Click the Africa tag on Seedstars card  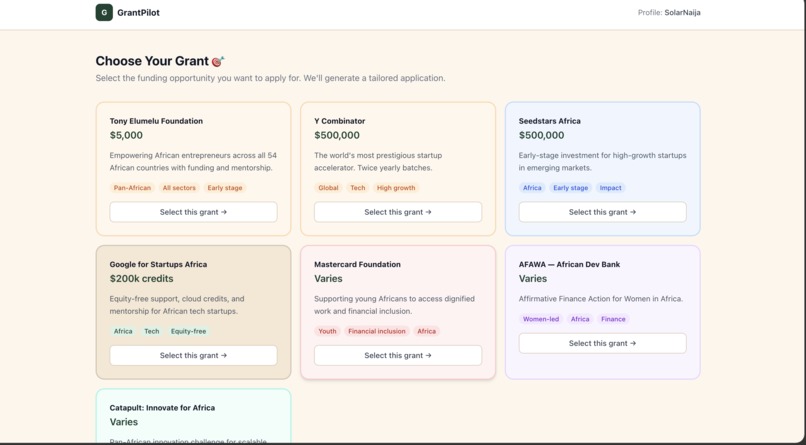click(532, 188)
